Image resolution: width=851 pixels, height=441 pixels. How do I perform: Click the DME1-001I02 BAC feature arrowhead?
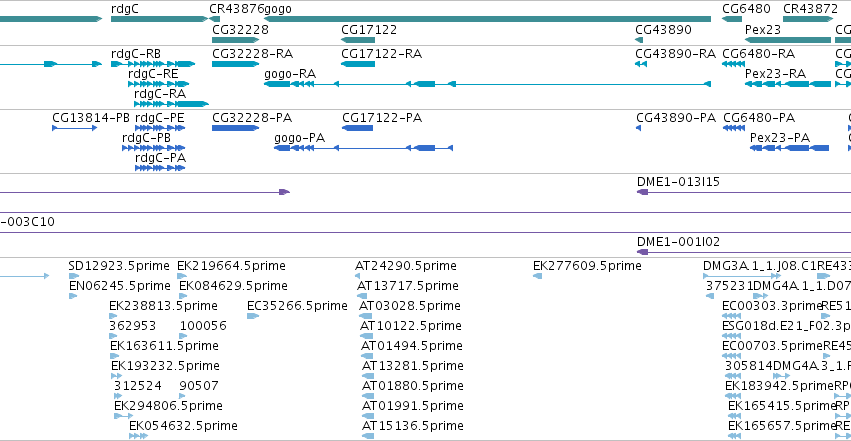[x=643, y=252]
